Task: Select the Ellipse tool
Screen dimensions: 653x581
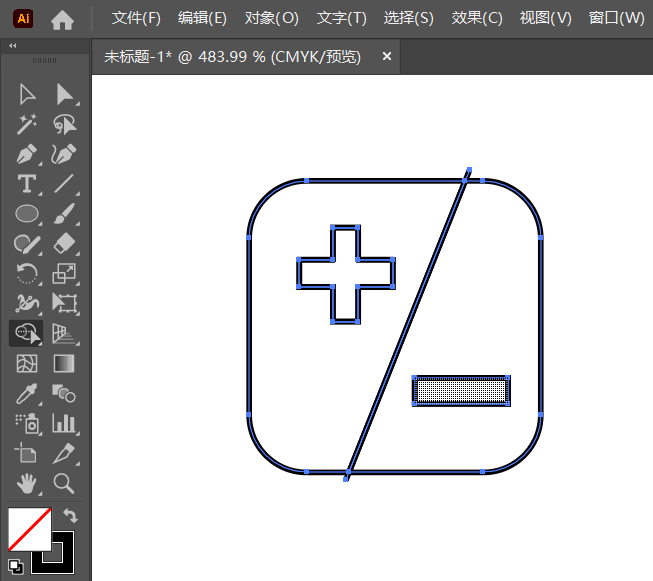Action: pyautogui.click(x=27, y=214)
